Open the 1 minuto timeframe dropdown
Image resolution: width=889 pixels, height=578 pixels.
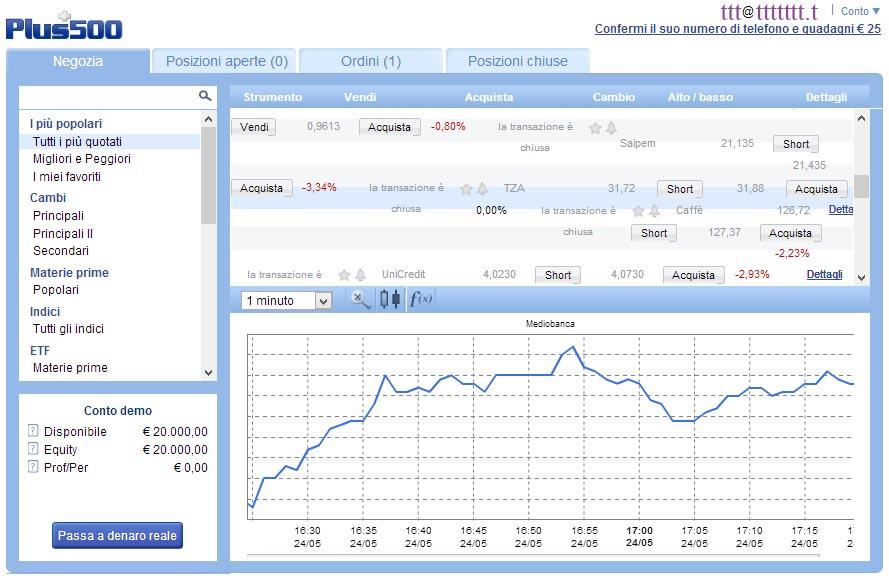click(286, 301)
